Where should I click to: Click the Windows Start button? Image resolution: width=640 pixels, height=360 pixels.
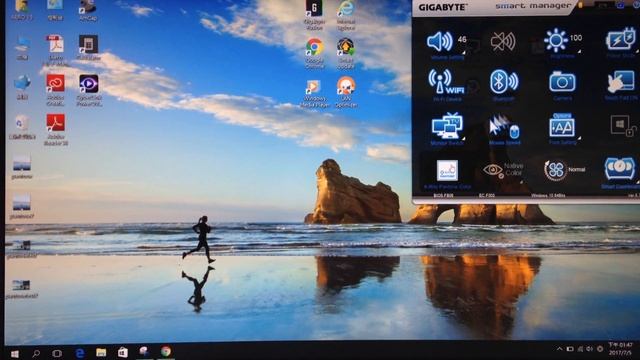(15, 353)
